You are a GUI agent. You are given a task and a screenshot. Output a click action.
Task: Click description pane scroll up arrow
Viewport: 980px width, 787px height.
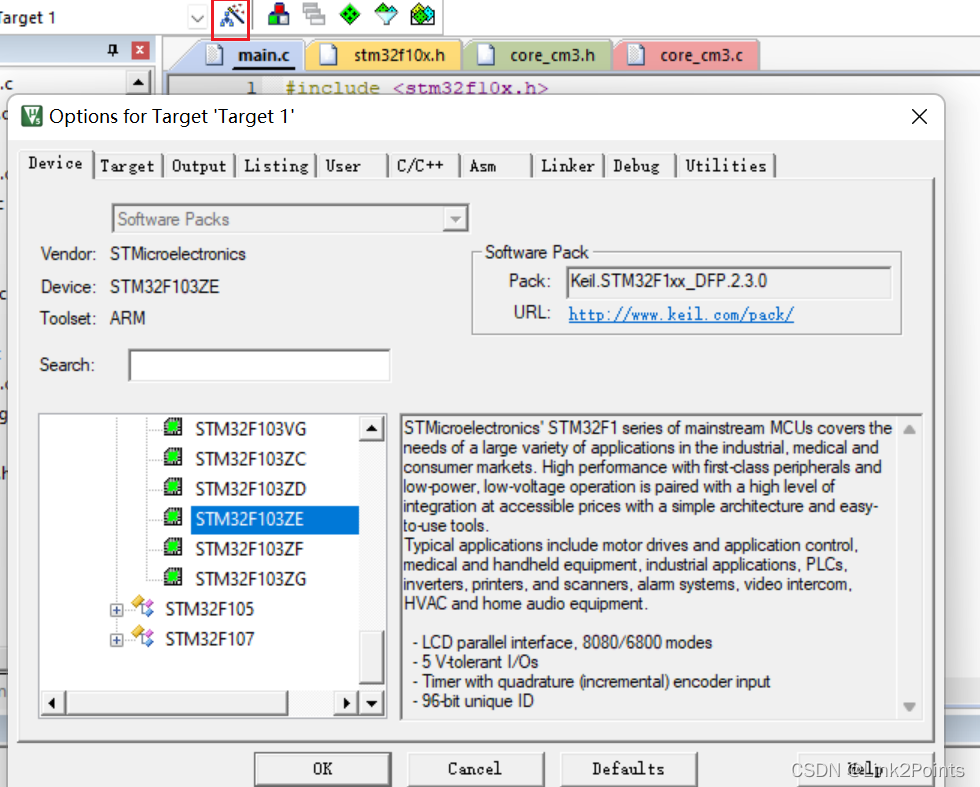[910, 429]
